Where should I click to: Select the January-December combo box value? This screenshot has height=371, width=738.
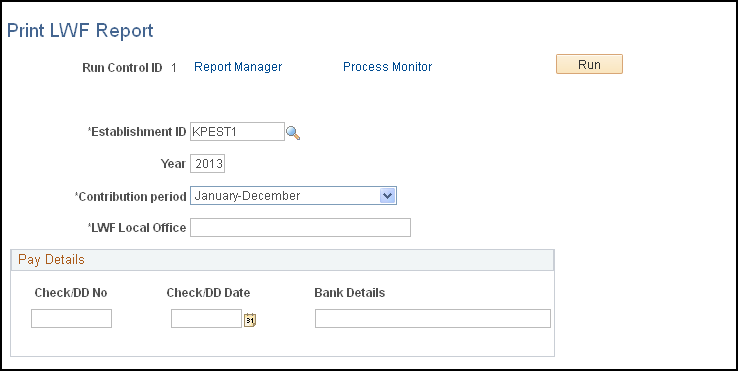click(x=293, y=195)
